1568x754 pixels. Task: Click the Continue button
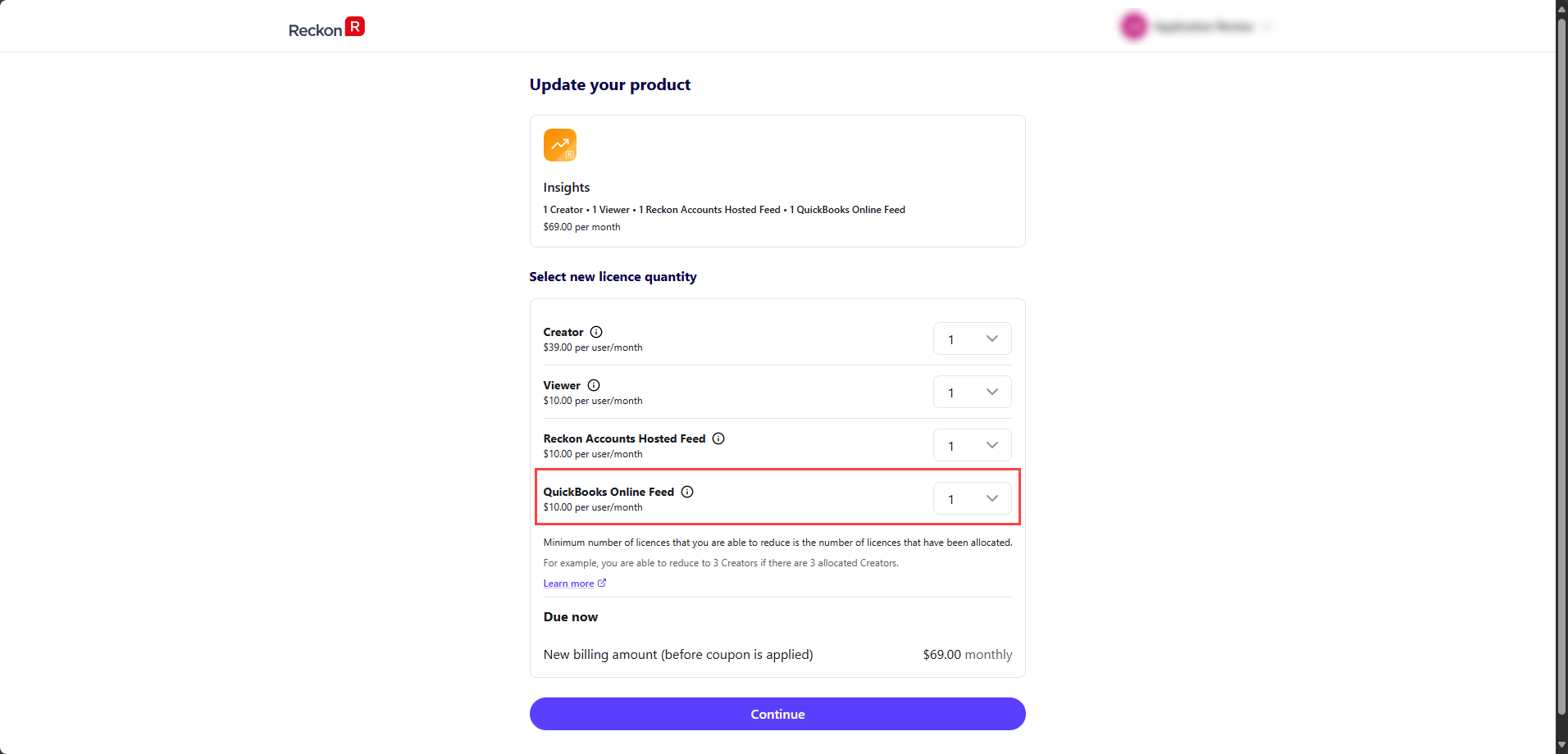point(777,714)
